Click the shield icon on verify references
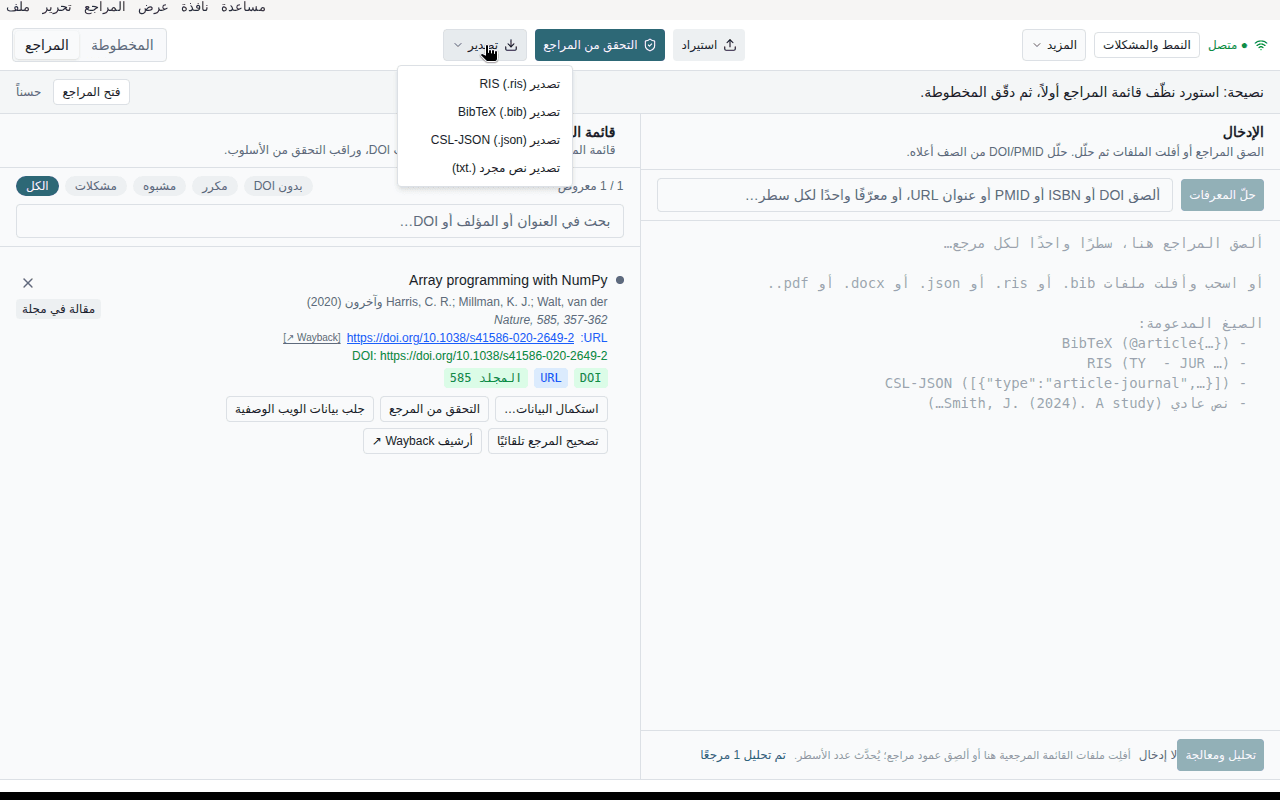The width and height of the screenshot is (1280, 800). 649,45
